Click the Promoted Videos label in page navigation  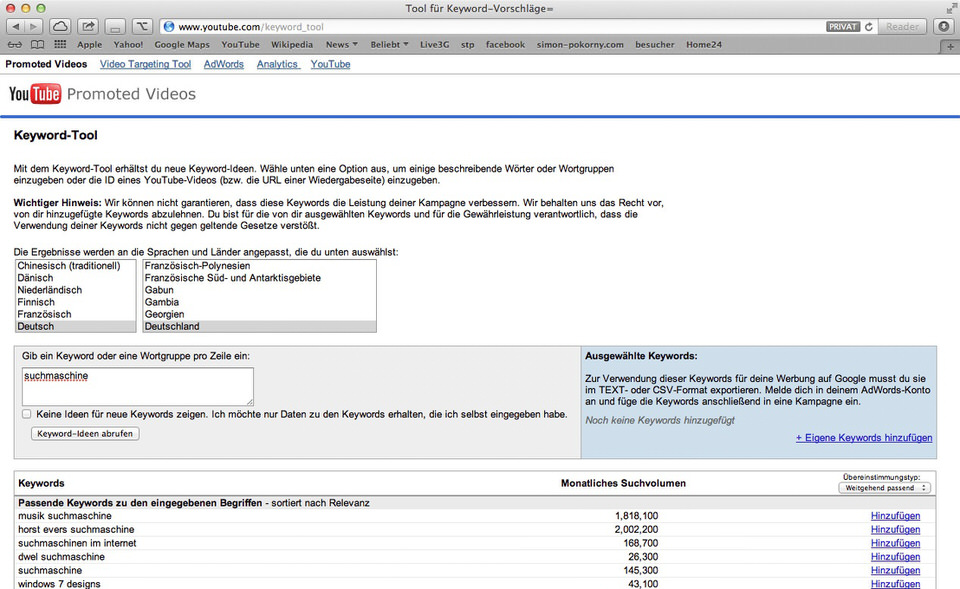click(x=47, y=64)
